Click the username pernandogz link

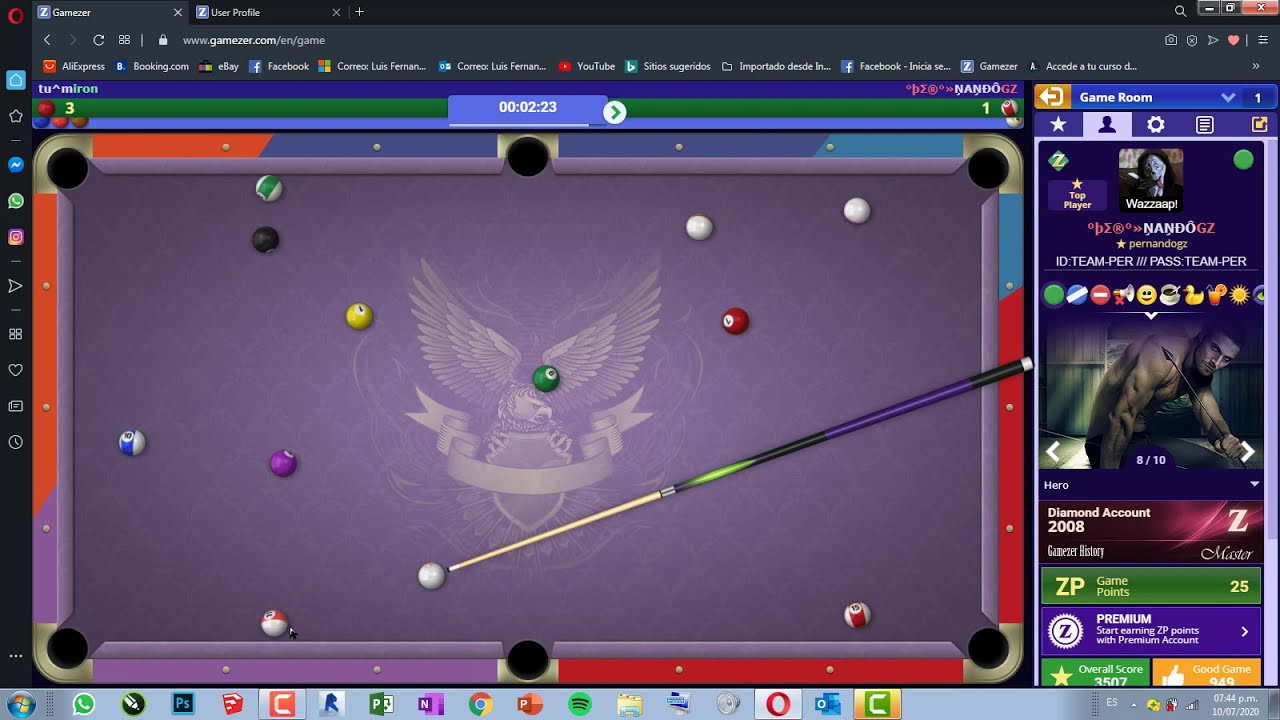point(1158,244)
